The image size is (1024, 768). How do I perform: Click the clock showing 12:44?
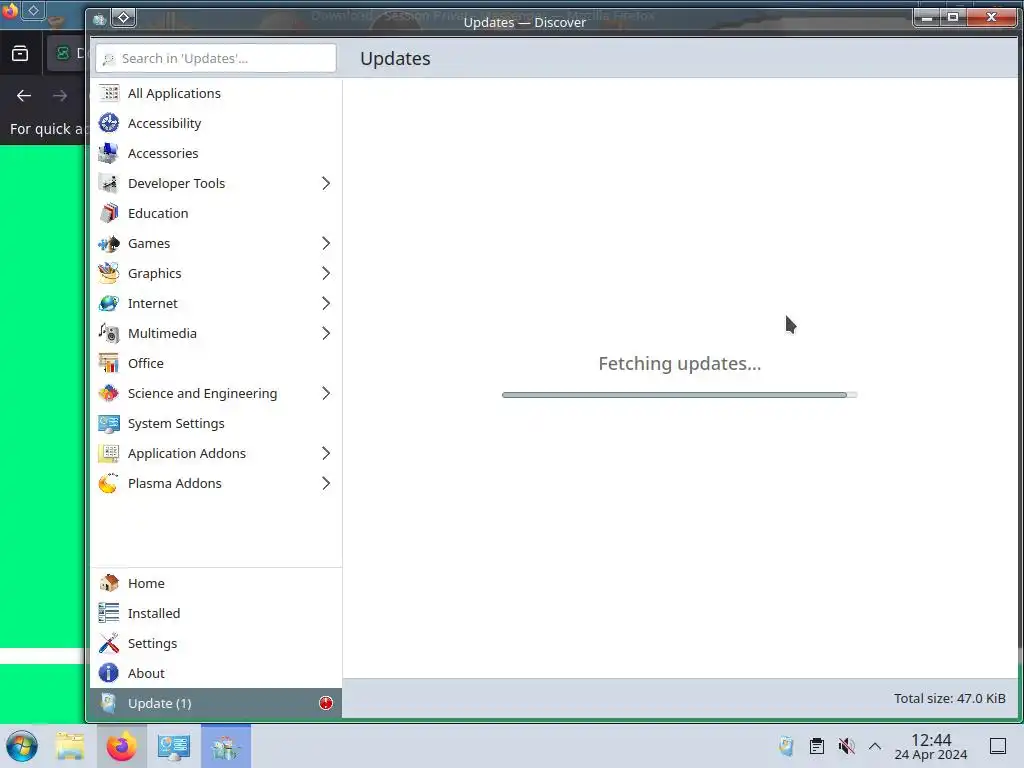[x=931, y=740]
